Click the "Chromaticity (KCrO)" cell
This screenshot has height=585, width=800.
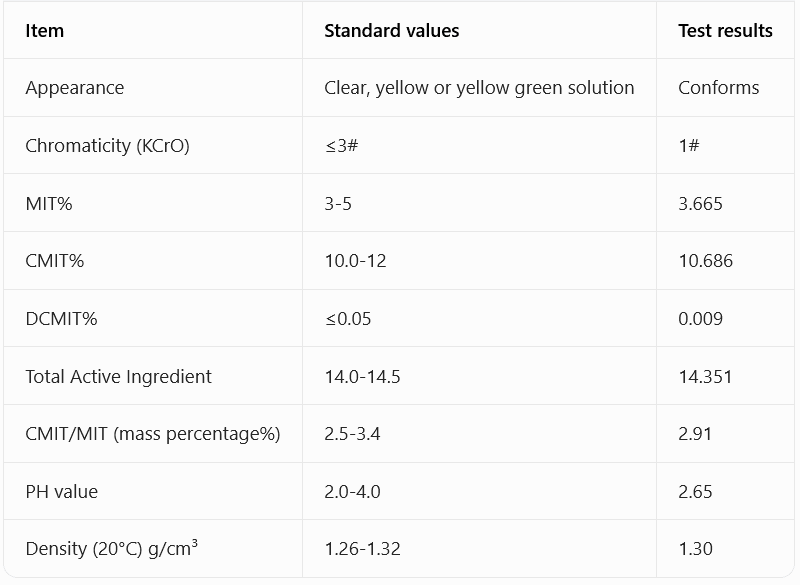tap(107, 146)
